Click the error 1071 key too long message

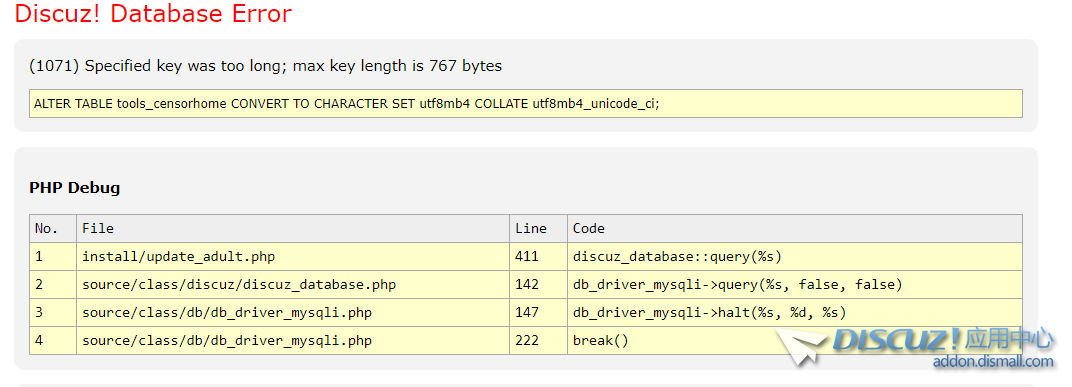[x=266, y=66]
